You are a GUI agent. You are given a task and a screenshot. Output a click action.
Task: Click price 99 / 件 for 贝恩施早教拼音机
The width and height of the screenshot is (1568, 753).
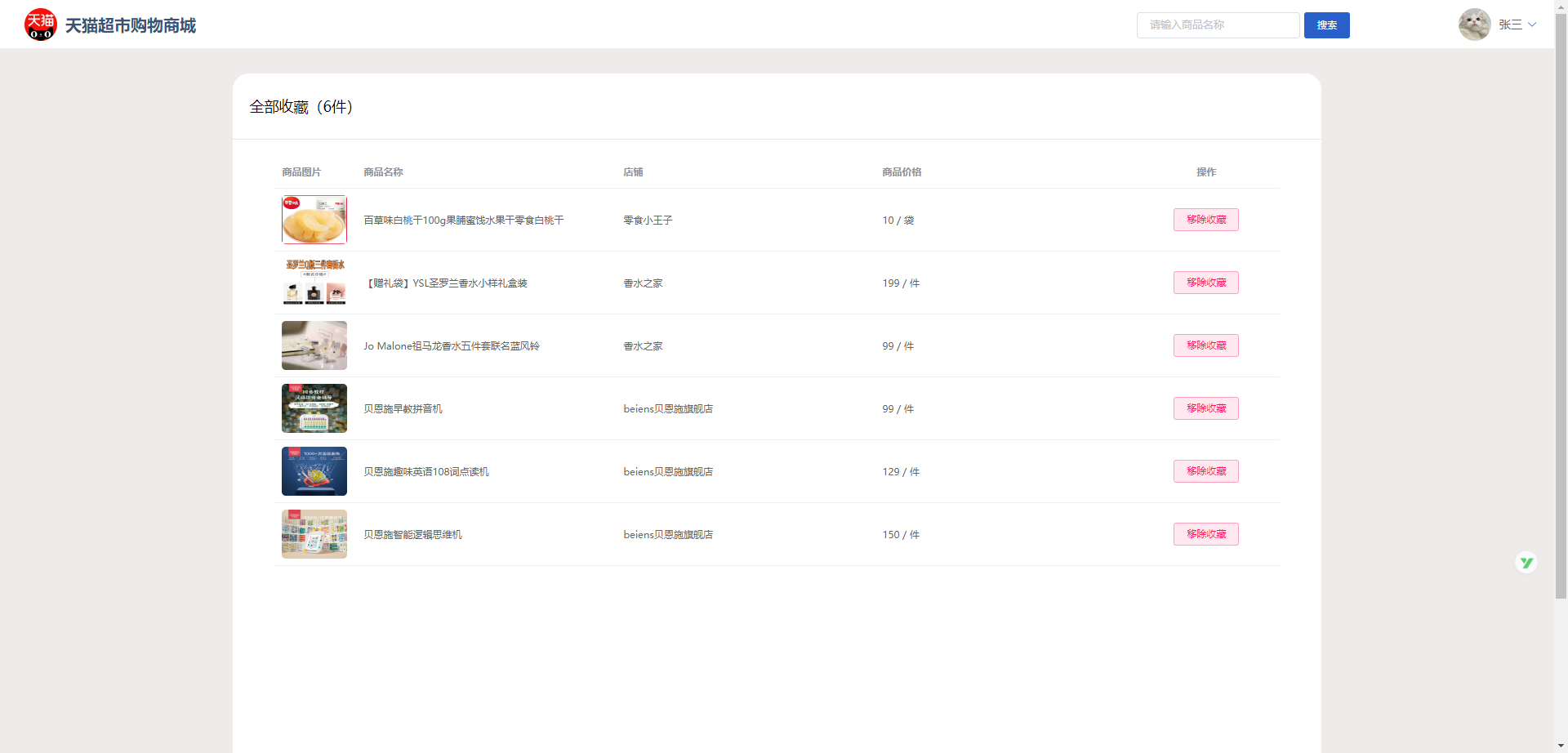[x=898, y=409]
